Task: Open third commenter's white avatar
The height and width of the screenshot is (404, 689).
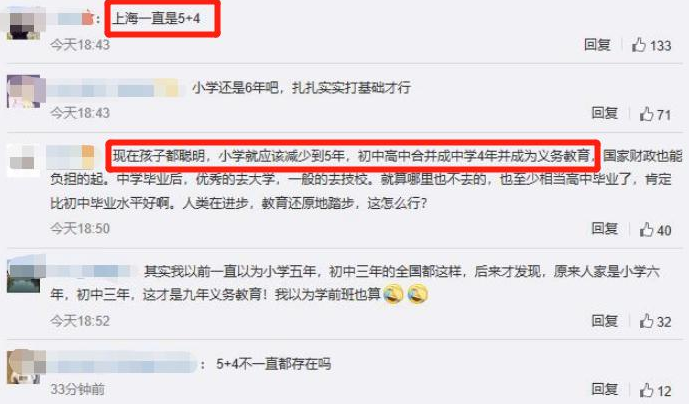Action: [x=23, y=160]
